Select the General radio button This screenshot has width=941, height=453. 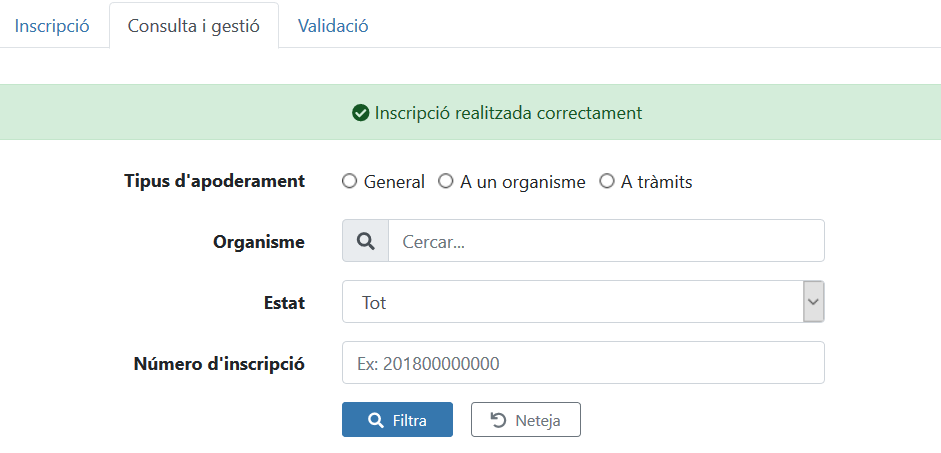point(349,182)
